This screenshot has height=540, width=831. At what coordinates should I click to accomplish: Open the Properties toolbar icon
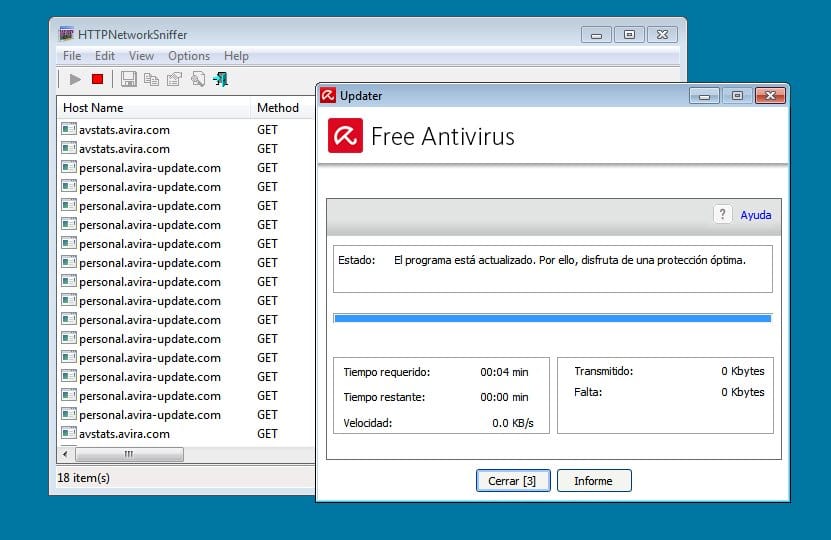[x=174, y=79]
